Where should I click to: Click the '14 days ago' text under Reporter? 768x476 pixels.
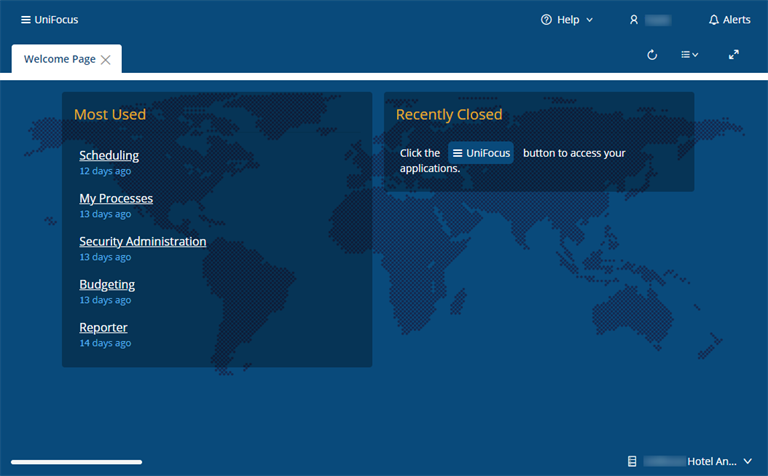coord(105,343)
